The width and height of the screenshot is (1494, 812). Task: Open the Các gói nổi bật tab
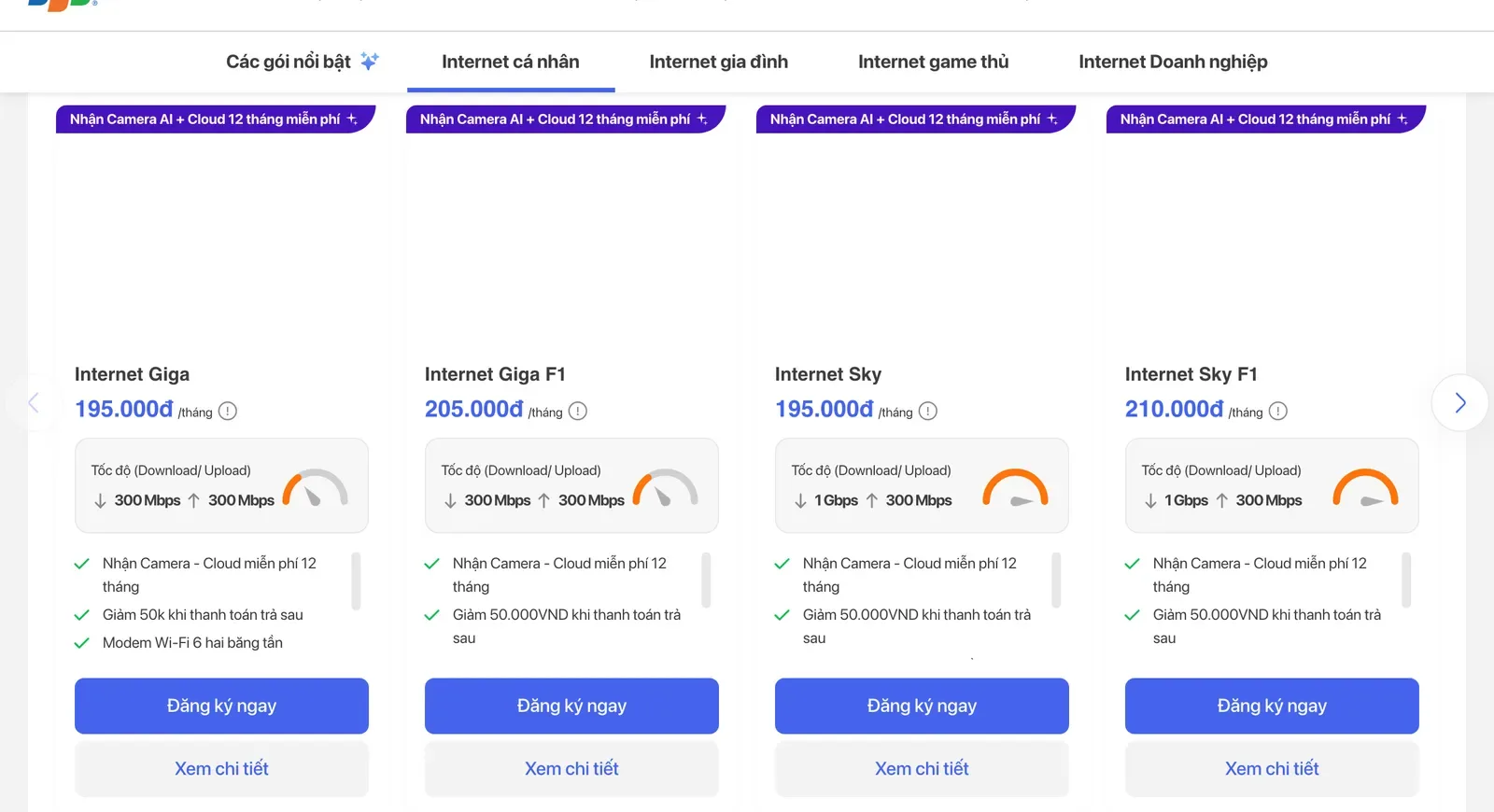(x=303, y=62)
